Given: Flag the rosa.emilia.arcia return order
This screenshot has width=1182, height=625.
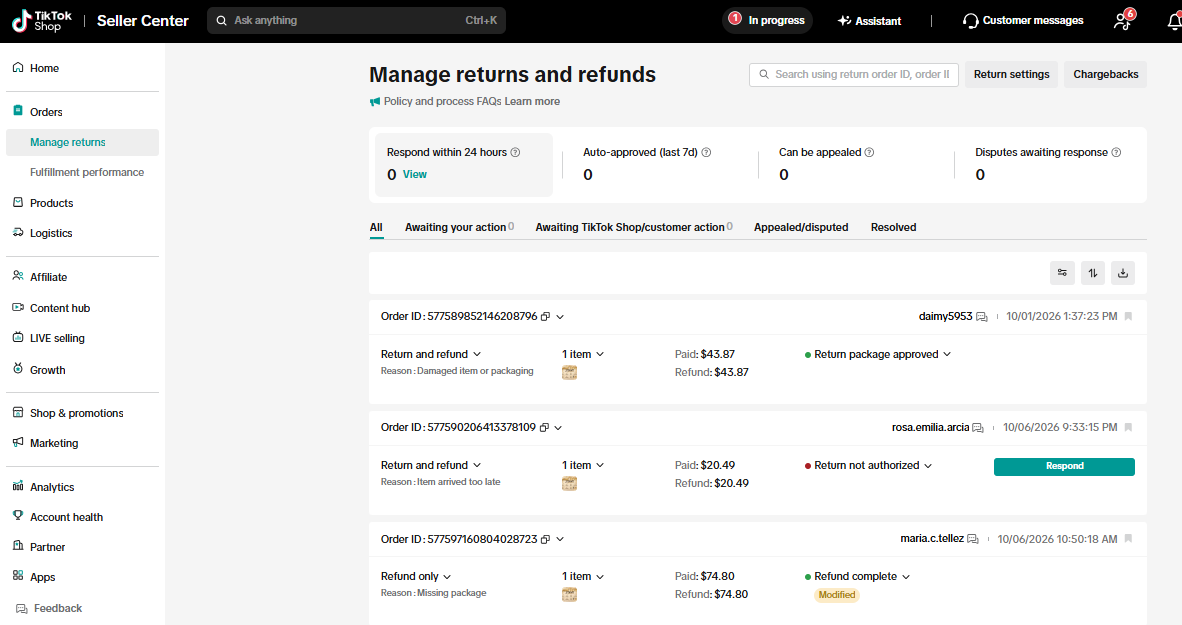Looking at the screenshot, I should 1128,427.
